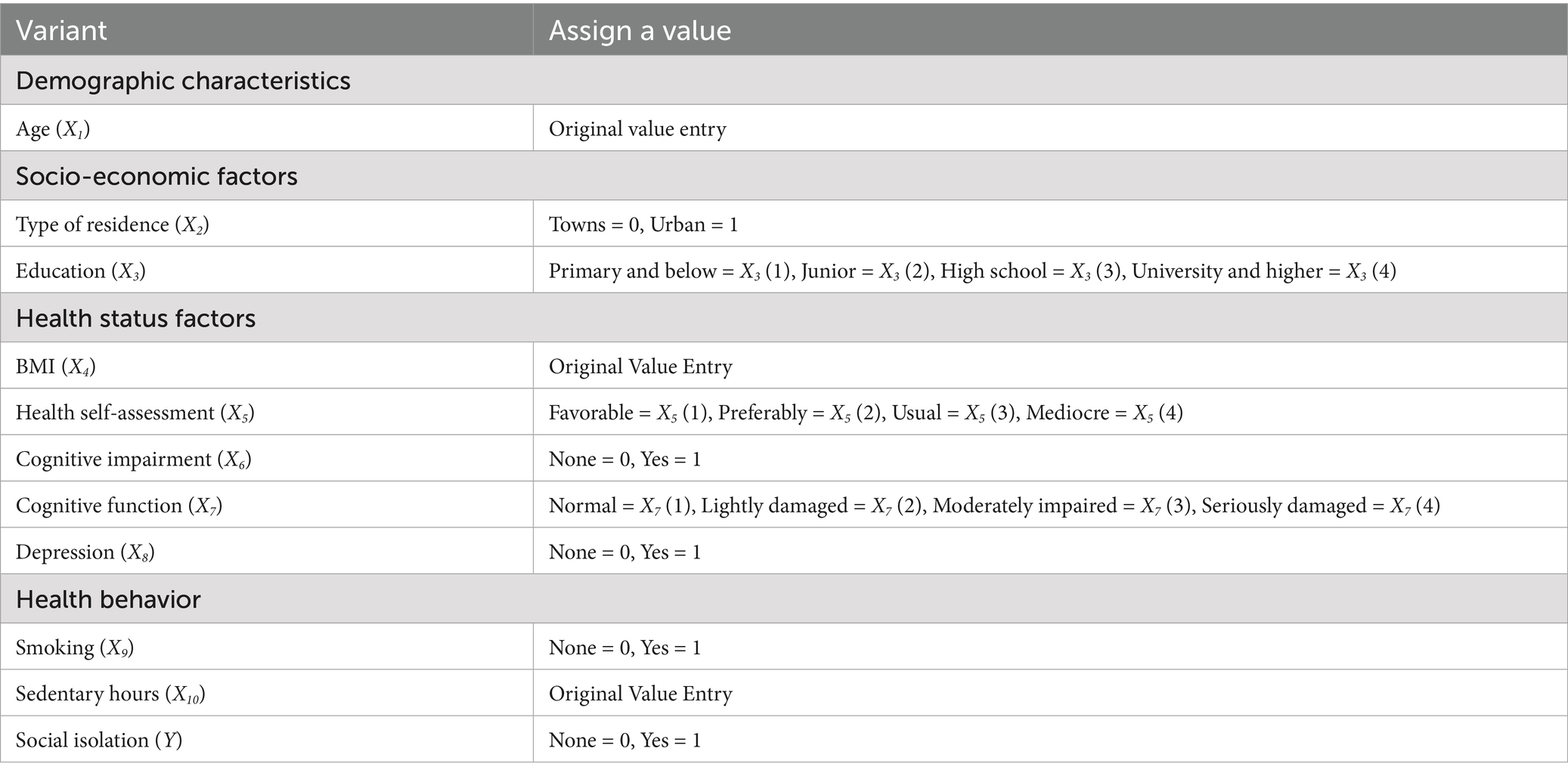Screen dimensions: 1568x776
Task: Click the Type of residence (X2) cell
Action: 267,224
